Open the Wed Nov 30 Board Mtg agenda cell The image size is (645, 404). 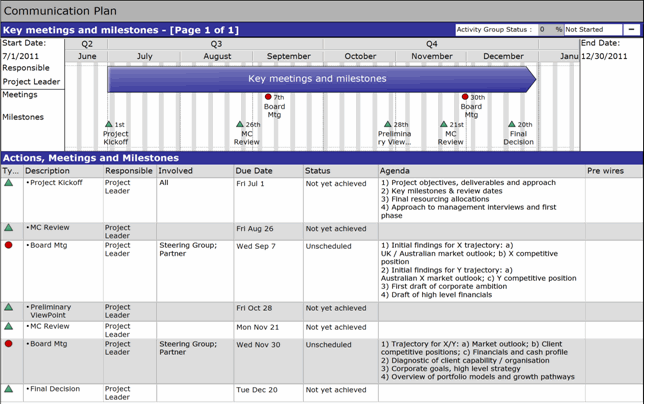(482, 361)
